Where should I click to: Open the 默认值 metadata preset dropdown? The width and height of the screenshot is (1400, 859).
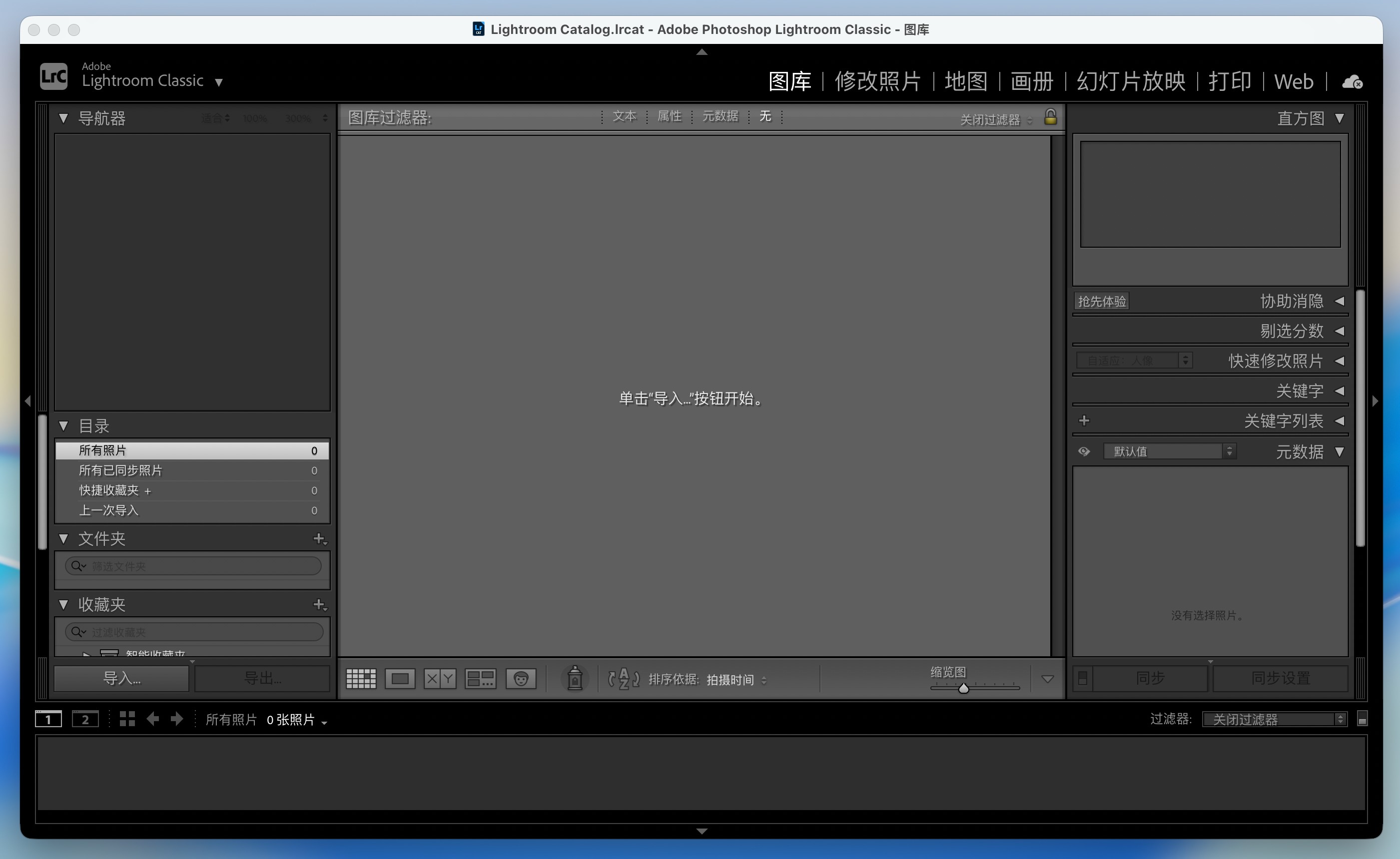coord(1169,451)
